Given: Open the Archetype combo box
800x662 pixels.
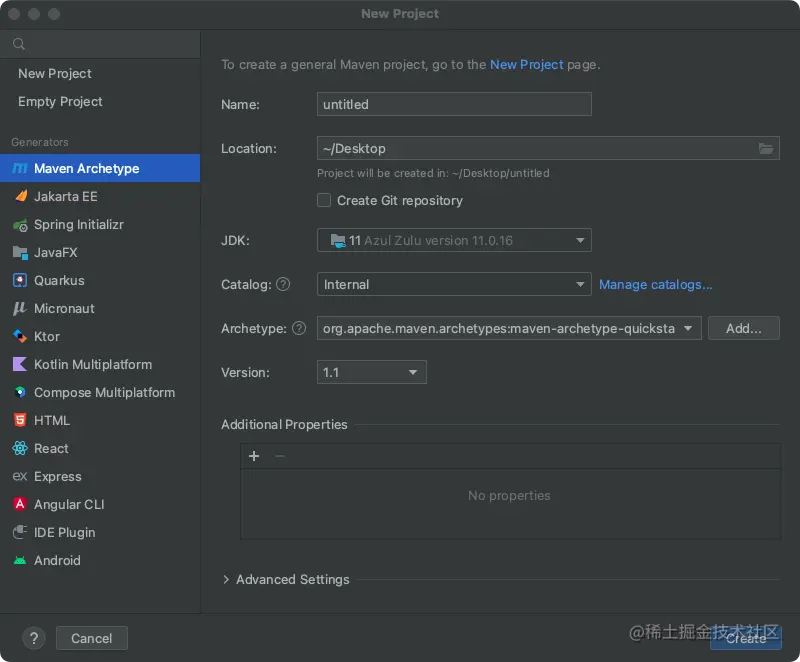Looking at the screenshot, I should pos(509,328).
